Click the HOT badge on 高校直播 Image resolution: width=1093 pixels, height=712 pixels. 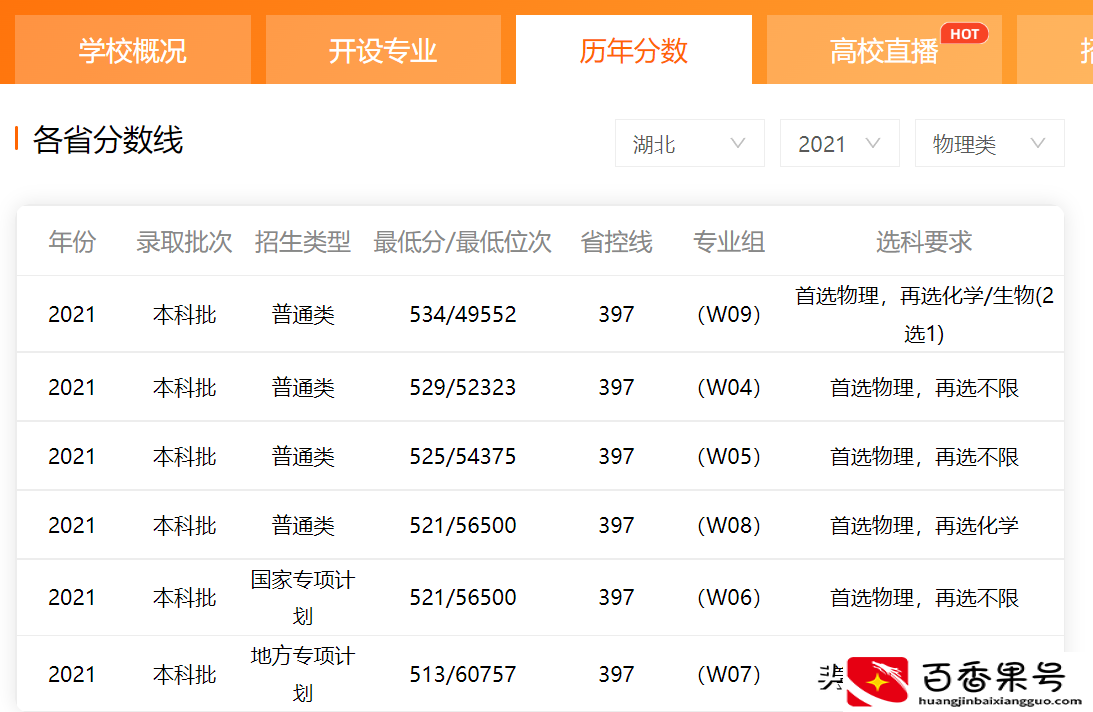pyautogui.click(x=964, y=33)
